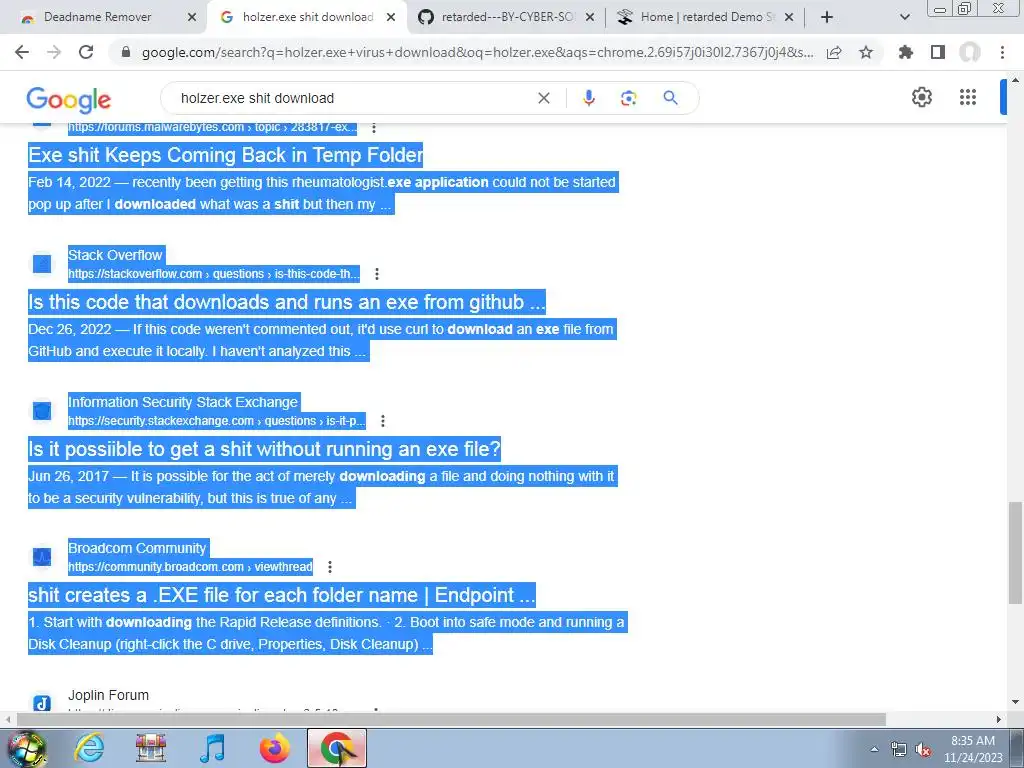The width and height of the screenshot is (1024, 768).
Task: Open 'without running an exe file?' result
Action: (x=264, y=449)
